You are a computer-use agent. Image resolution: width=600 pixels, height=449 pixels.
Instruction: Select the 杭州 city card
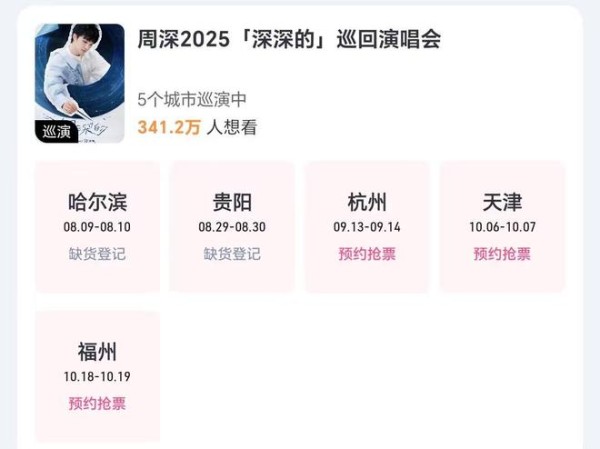[367, 227]
